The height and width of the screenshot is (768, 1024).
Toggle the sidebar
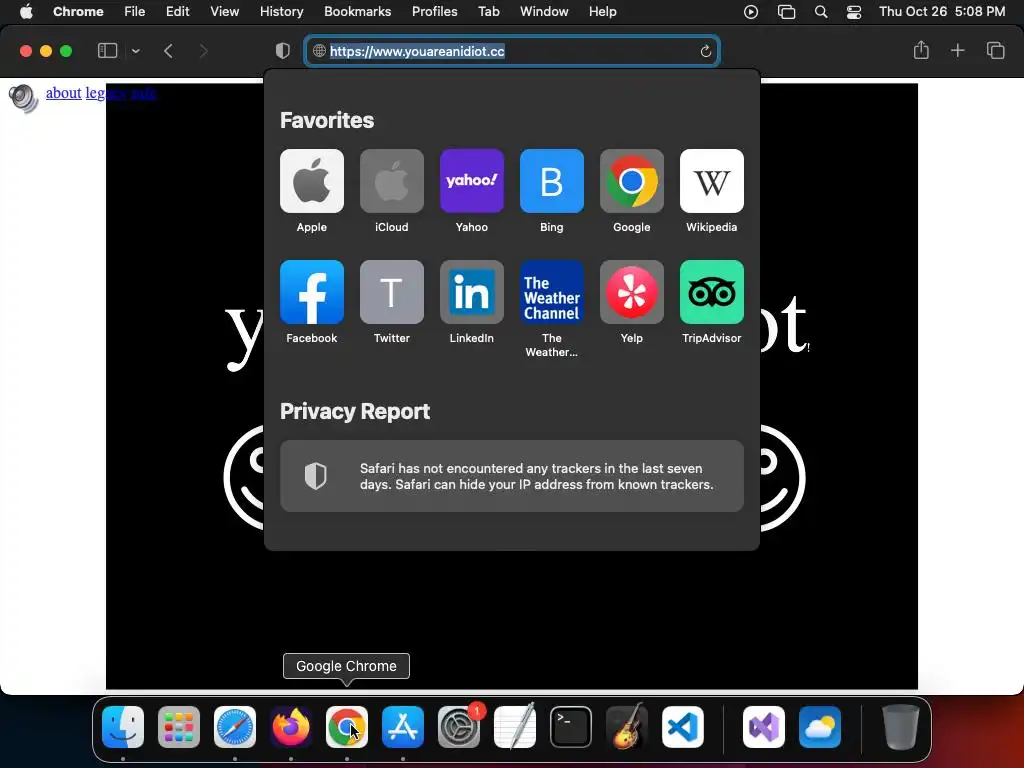(107, 50)
